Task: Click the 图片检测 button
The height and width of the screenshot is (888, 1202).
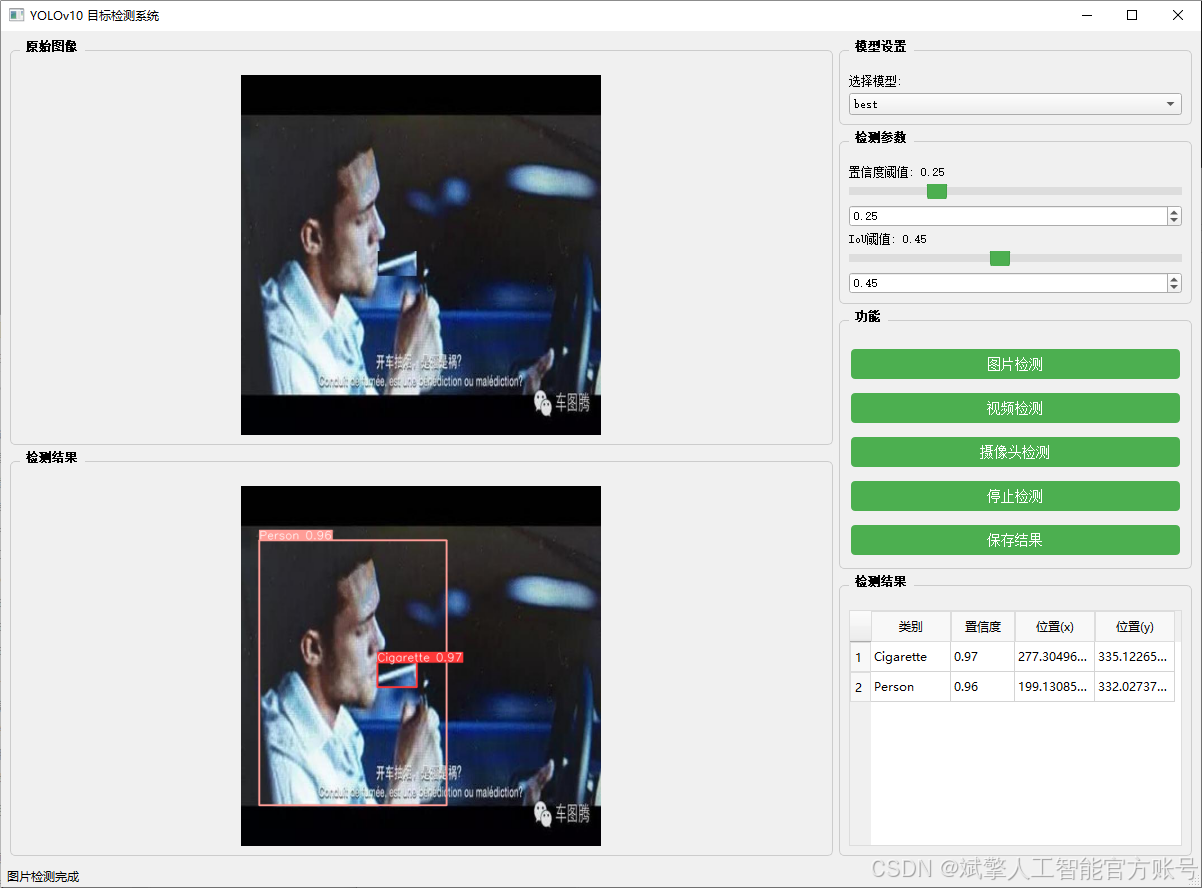Action: 1015,364
